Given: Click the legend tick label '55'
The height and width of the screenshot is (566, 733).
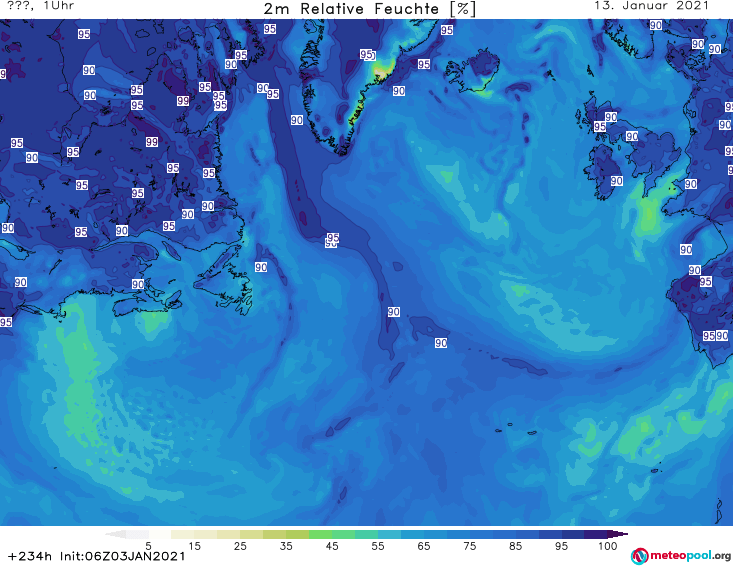Looking at the screenshot, I should (x=378, y=546).
